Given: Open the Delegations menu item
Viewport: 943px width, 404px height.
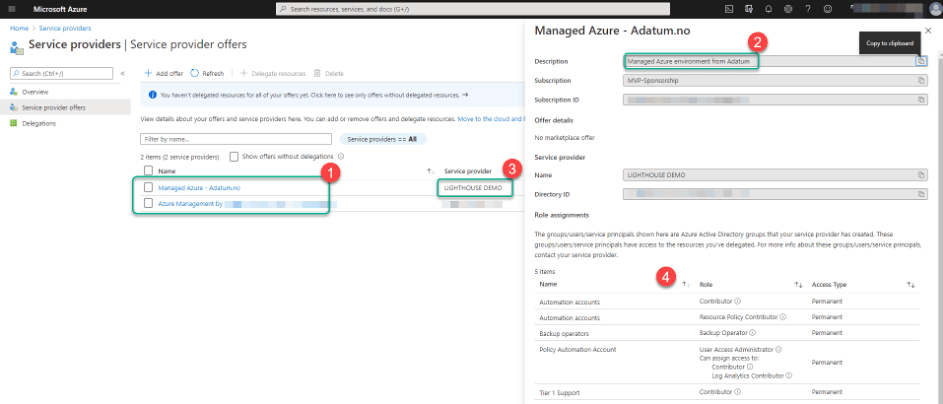Looking at the screenshot, I should point(38,123).
